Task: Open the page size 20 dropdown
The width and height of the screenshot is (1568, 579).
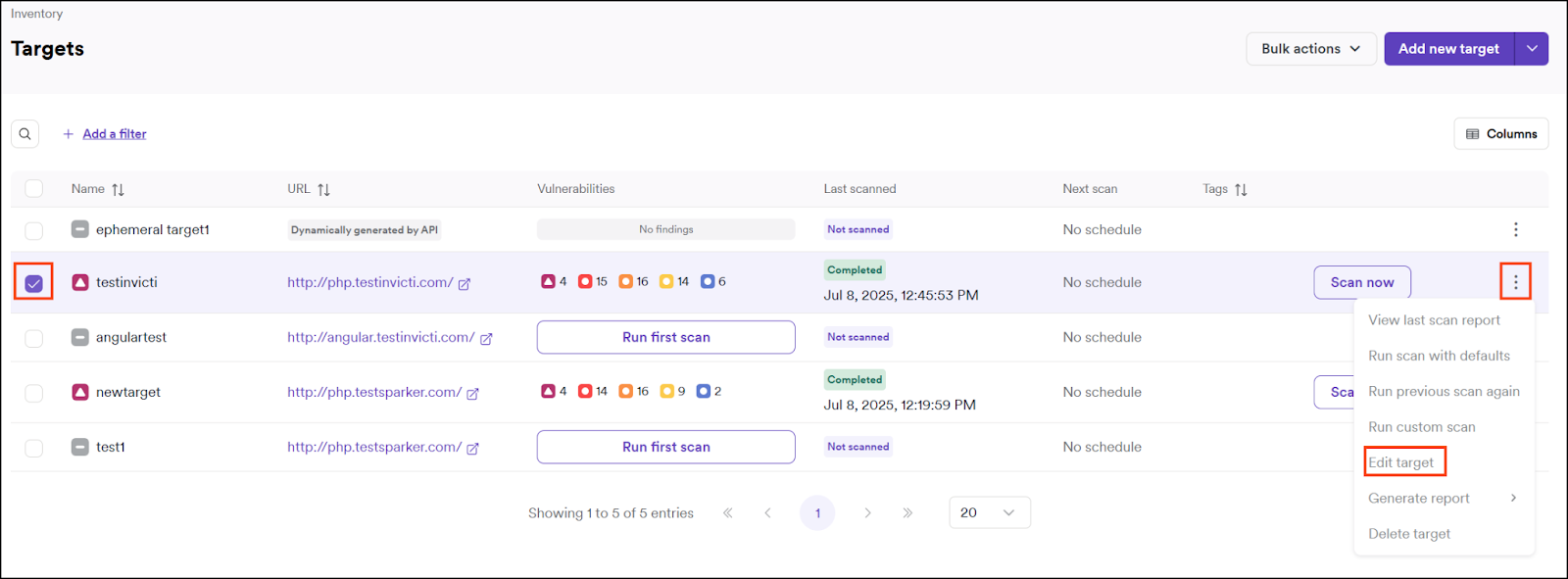Action: point(989,512)
